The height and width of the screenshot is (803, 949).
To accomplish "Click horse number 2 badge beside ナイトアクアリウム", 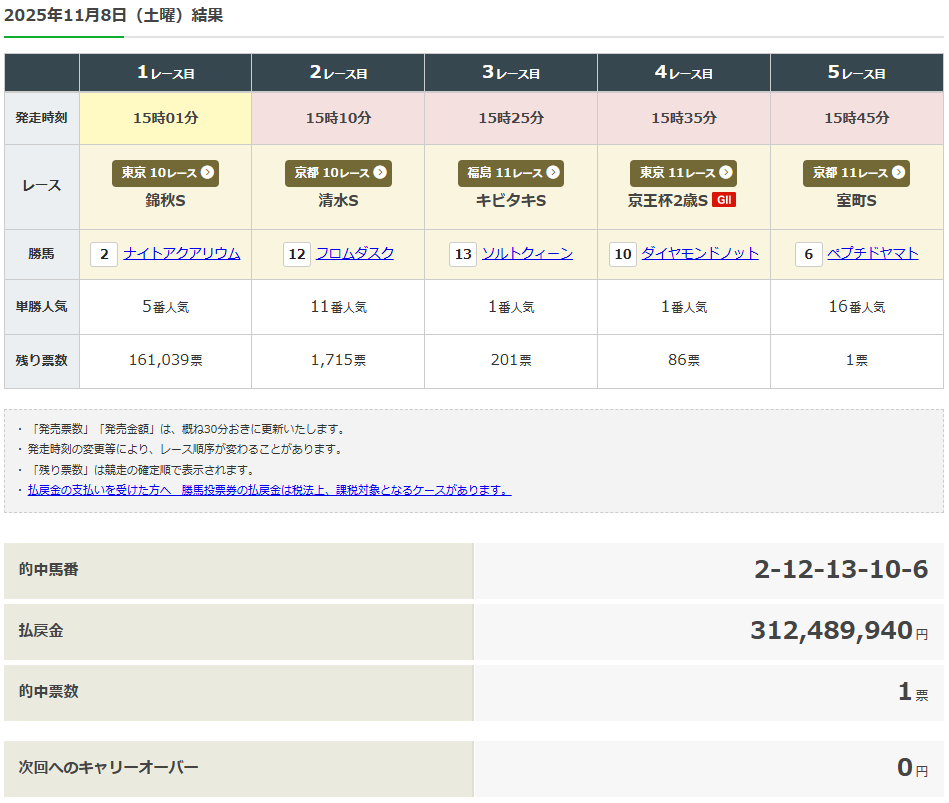I will pyautogui.click(x=104, y=254).
